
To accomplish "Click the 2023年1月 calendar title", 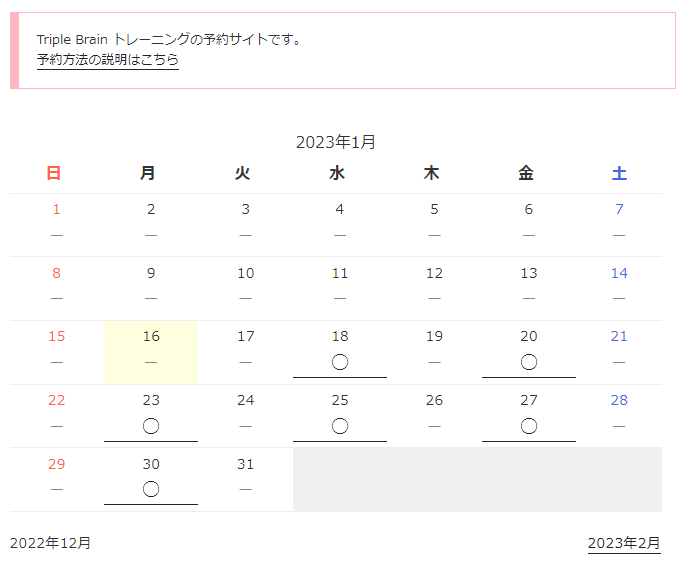I will (336, 142).
